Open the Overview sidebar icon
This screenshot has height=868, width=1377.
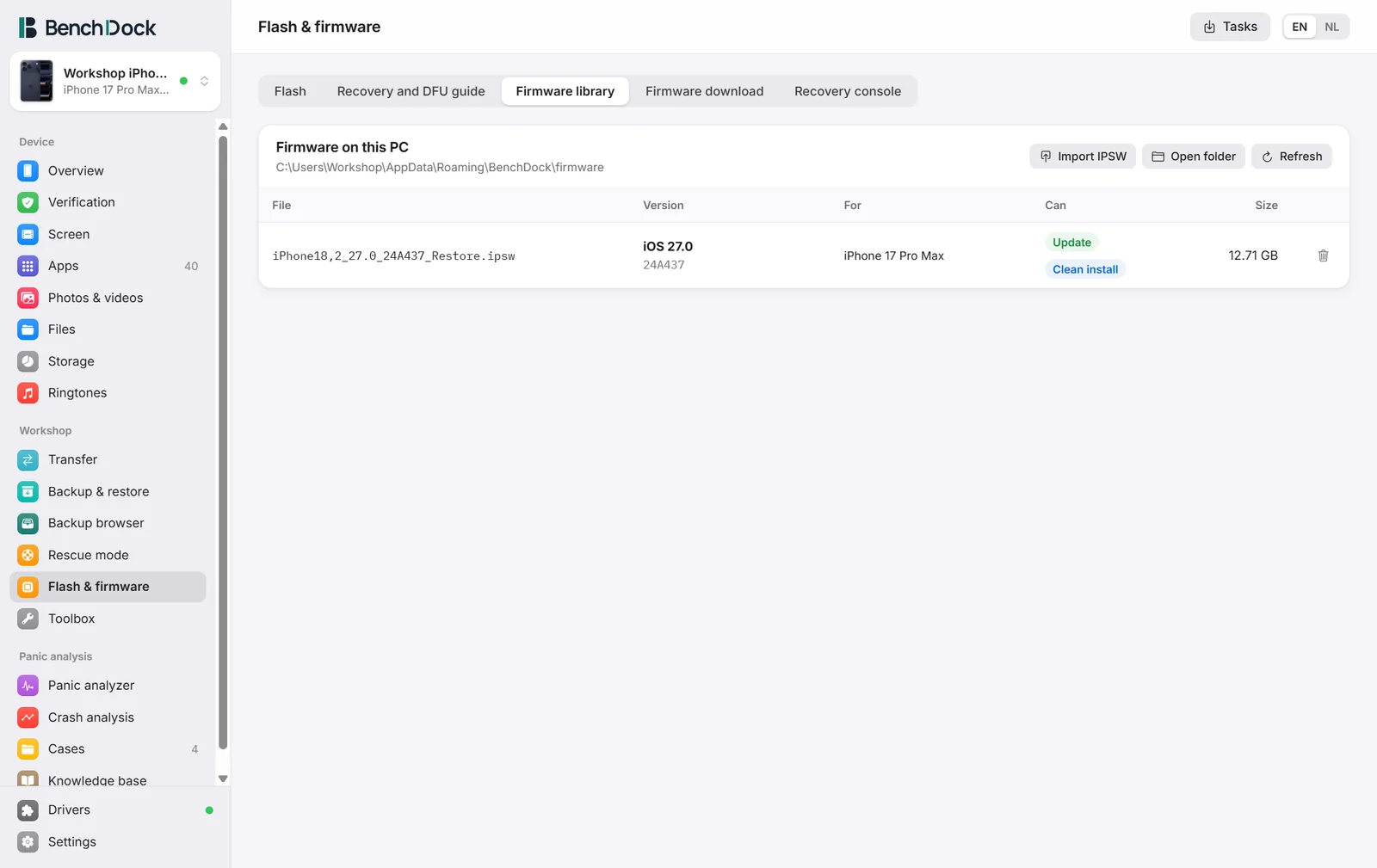28,171
